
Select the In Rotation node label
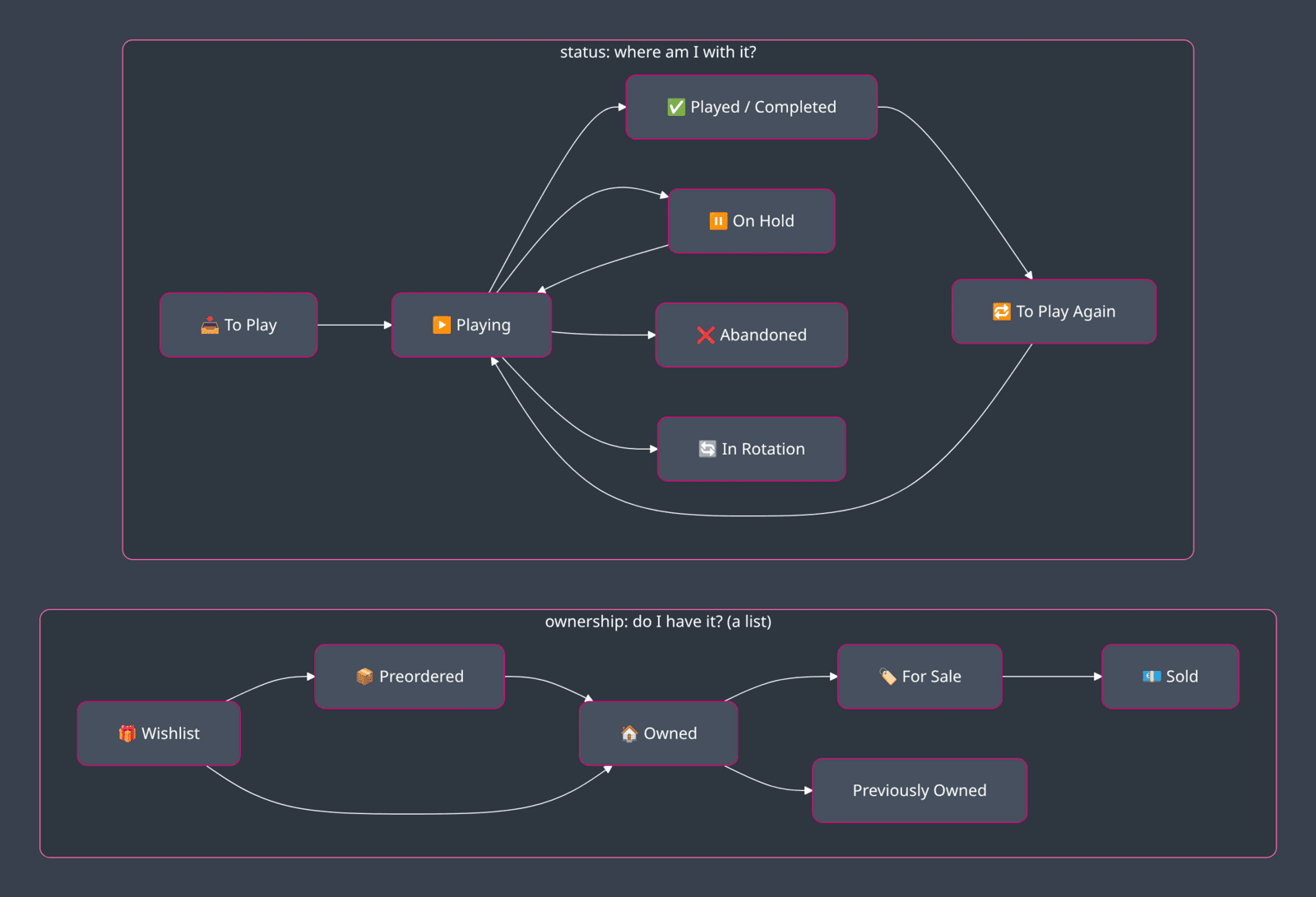point(763,449)
